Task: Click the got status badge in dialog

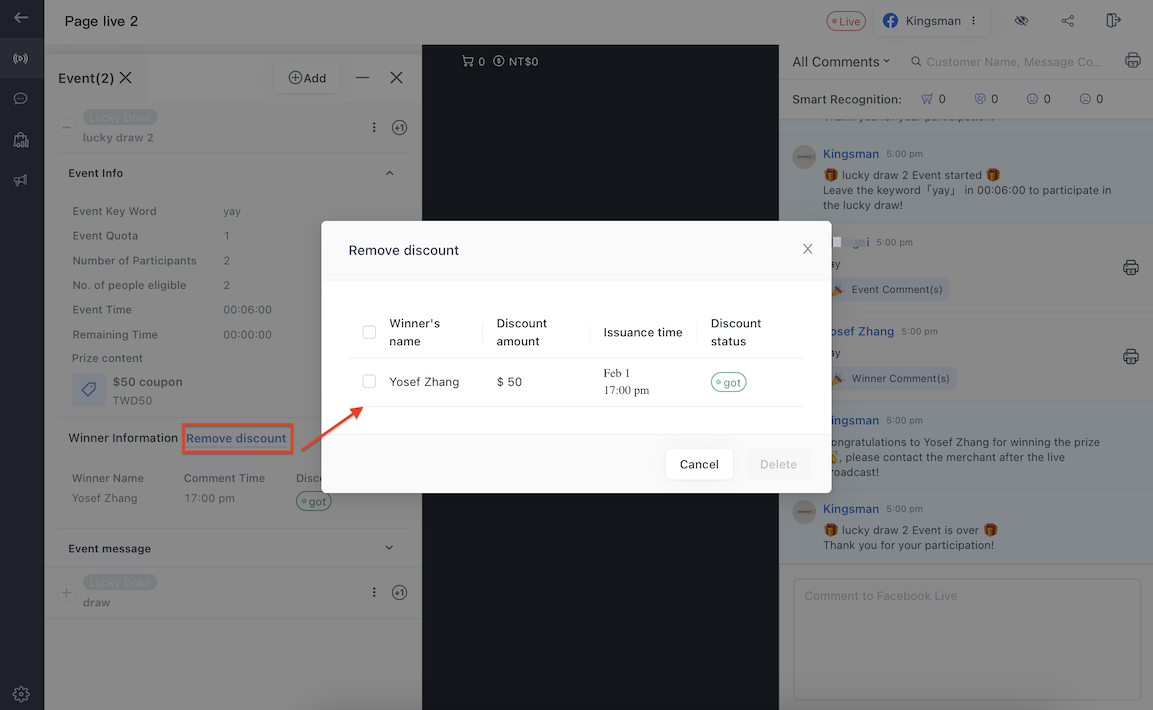Action: 728,382
